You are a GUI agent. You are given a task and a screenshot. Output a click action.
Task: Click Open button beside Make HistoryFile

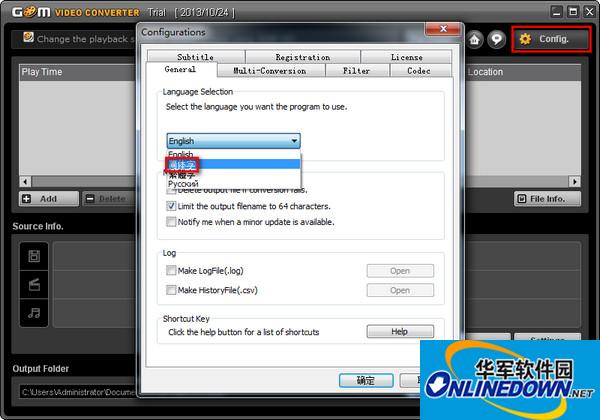[x=400, y=290]
